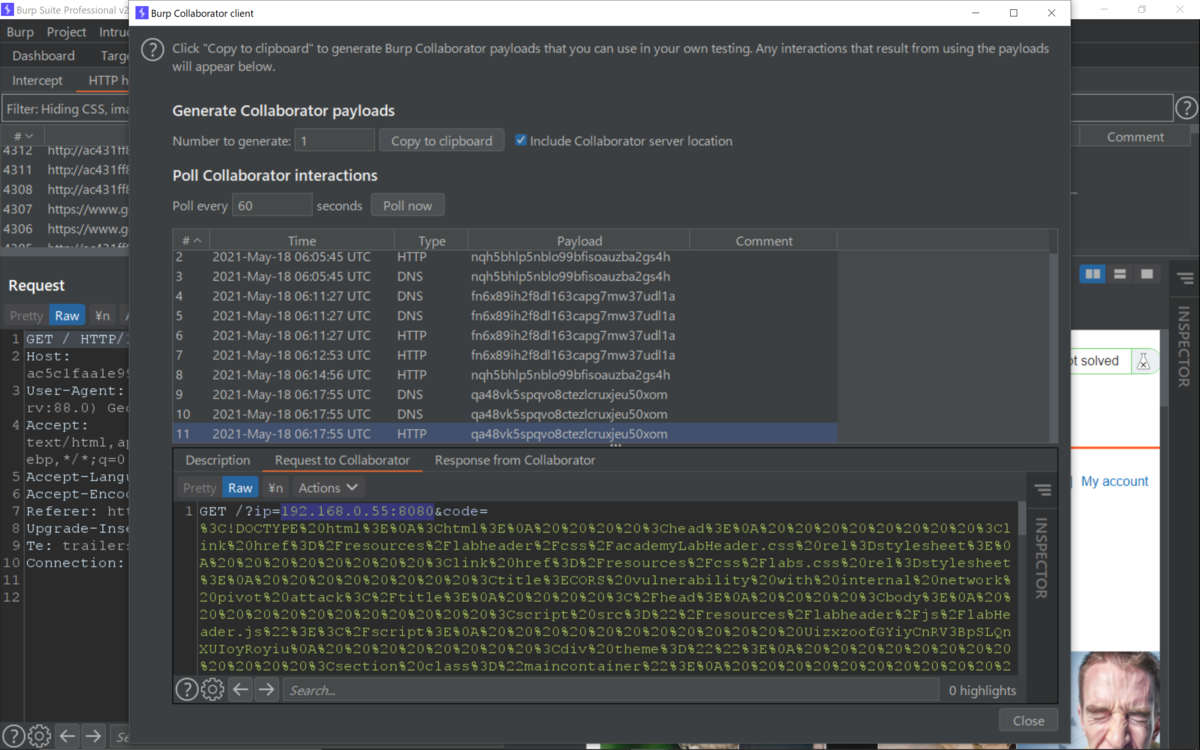Switch to Intercept tab in main window
The height and width of the screenshot is (750, 1200).
[37, 80]
